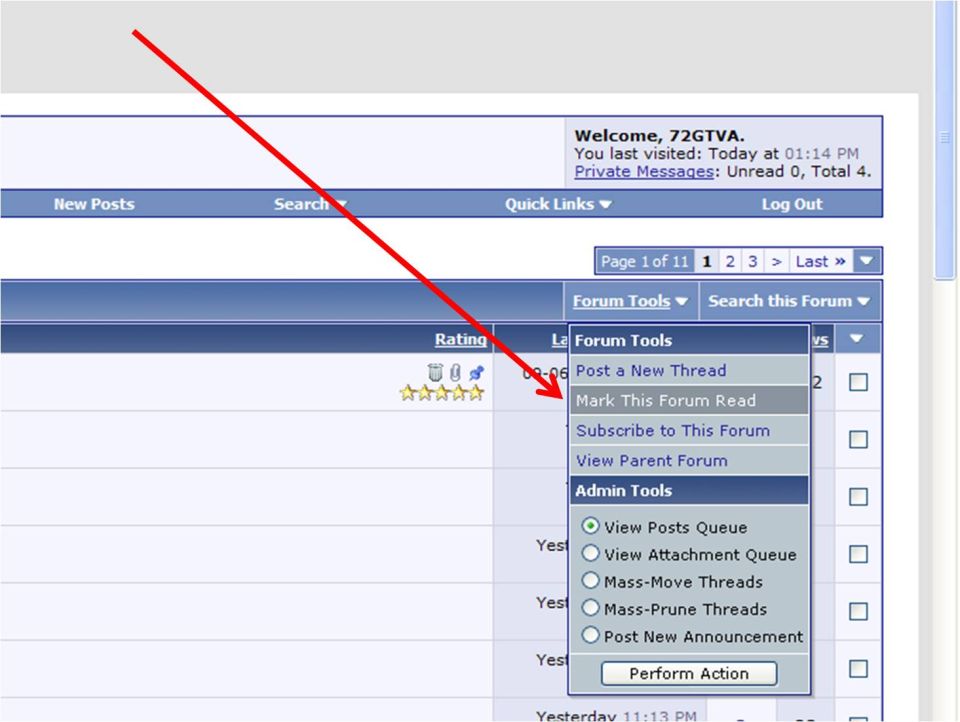Open page-jump dropdown arrow beside Last
Screen dimensions: 960x722
pyautogui.click(x=866, y=261)
